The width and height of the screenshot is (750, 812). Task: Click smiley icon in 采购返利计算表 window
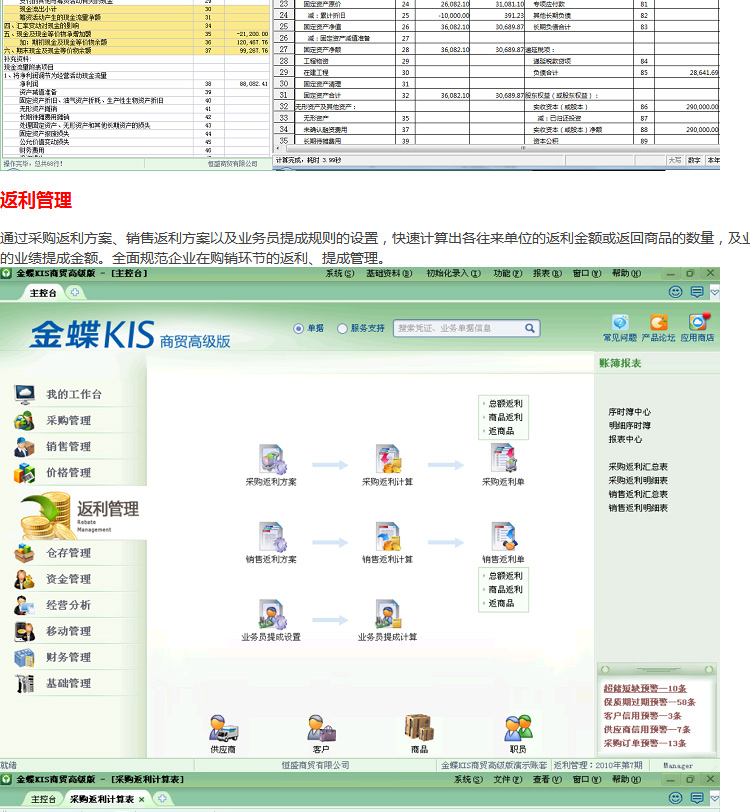[x=675, y=798]
